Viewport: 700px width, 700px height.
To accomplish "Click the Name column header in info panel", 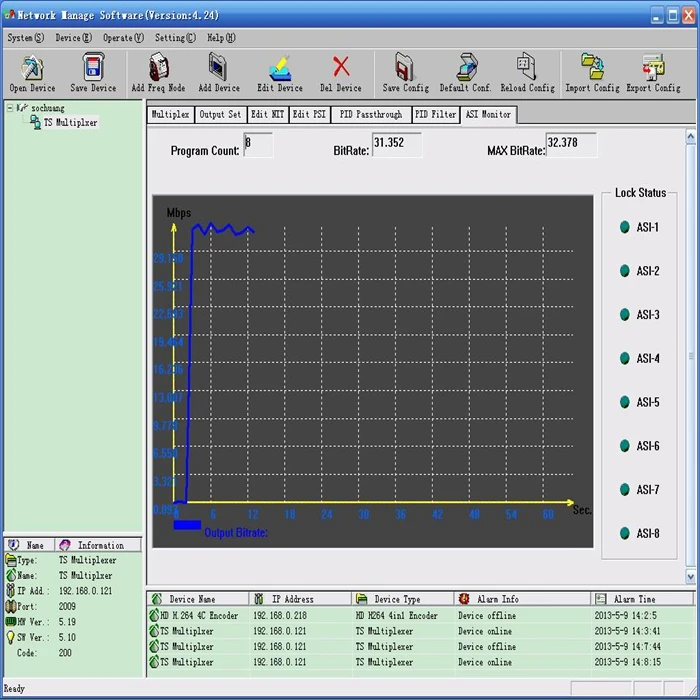I will coord(29,545).
